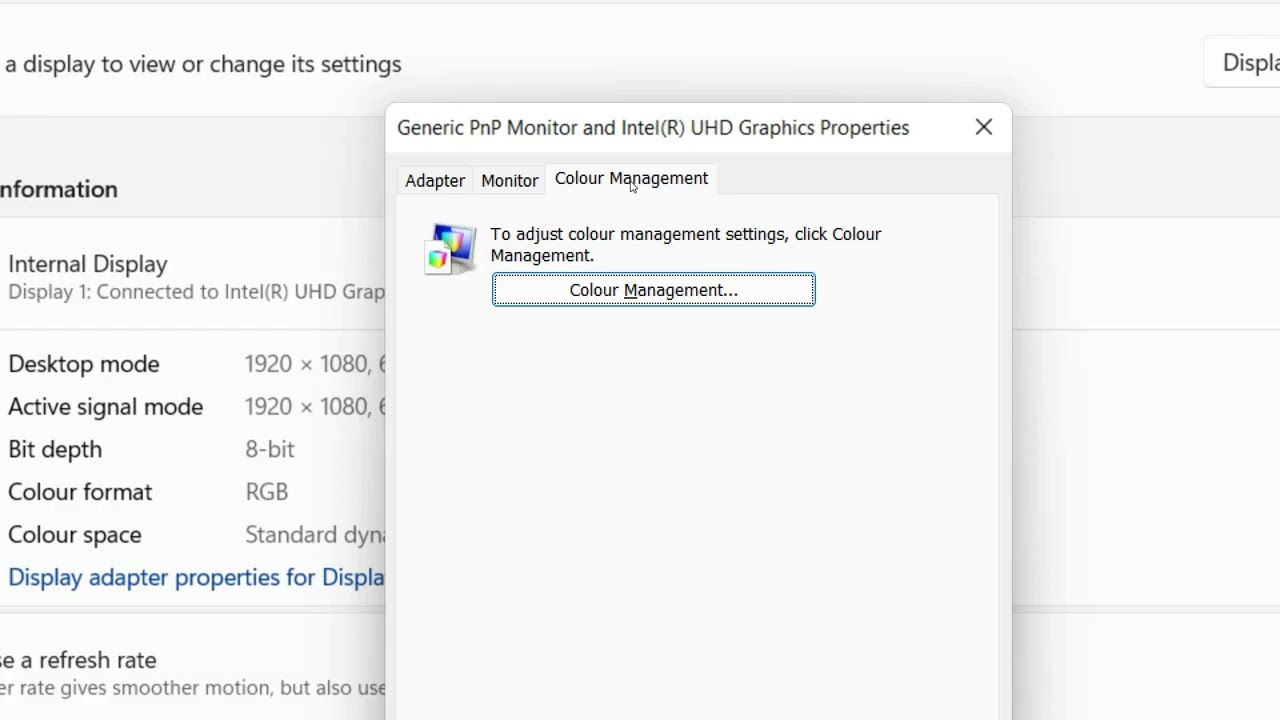The image size is (1280, 720).
Task: Click the refresh rate section heading
Action: pyautogui.click(x=79, y=660)
